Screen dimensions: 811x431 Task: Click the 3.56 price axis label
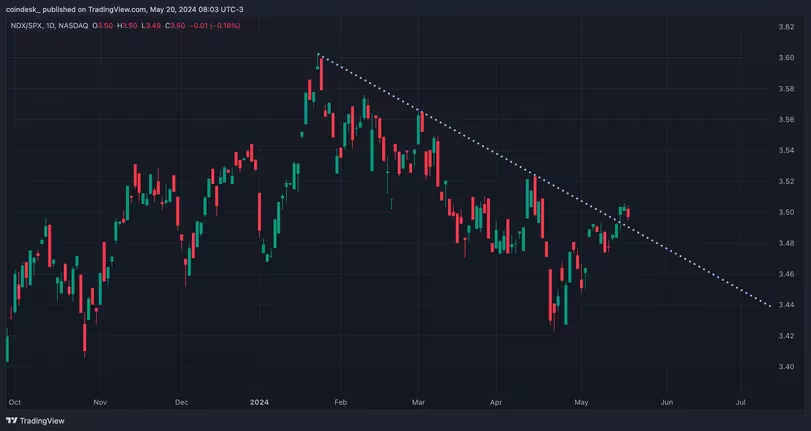(x=786, y=120)
